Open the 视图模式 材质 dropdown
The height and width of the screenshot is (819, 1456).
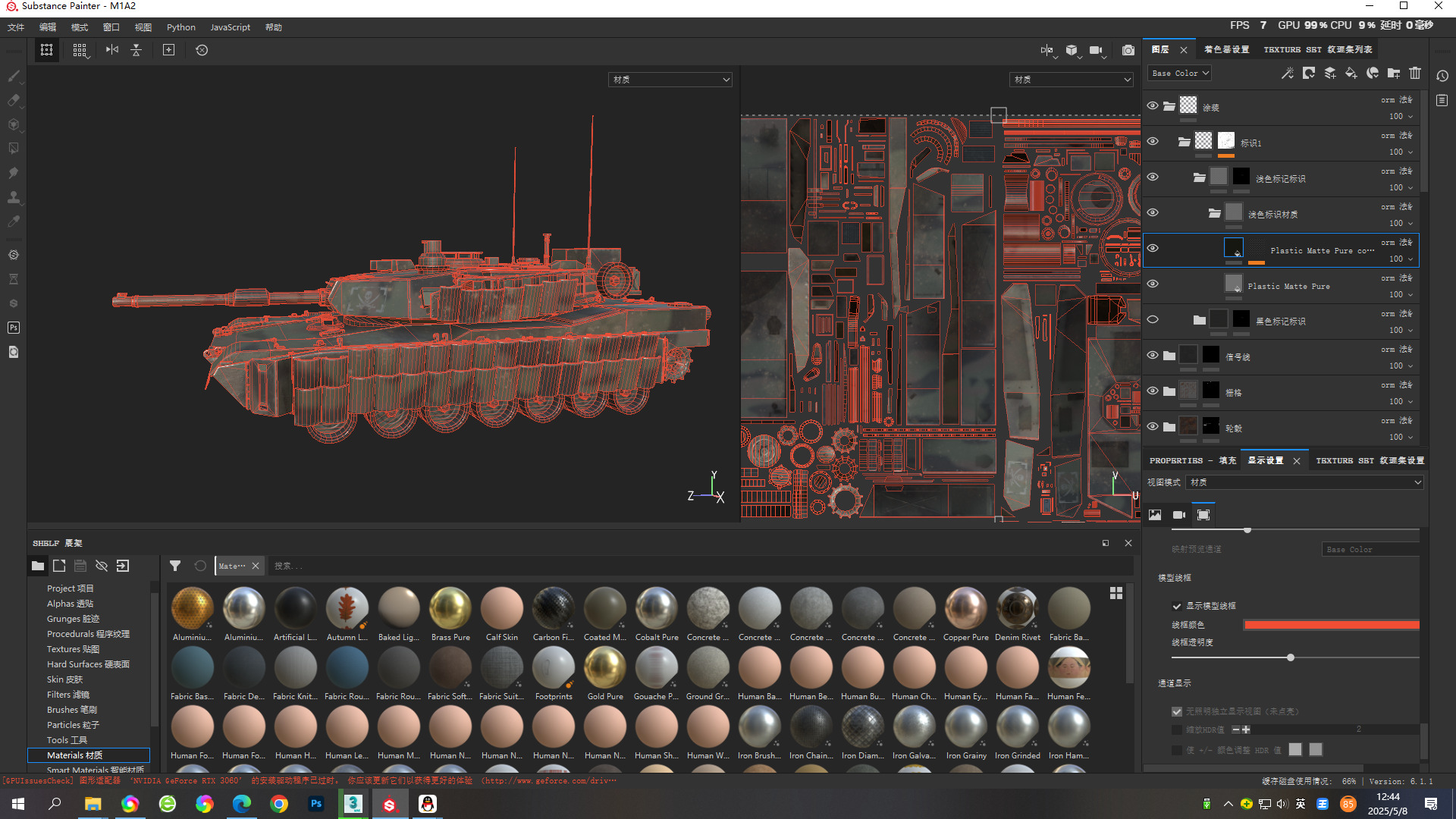1304,482
